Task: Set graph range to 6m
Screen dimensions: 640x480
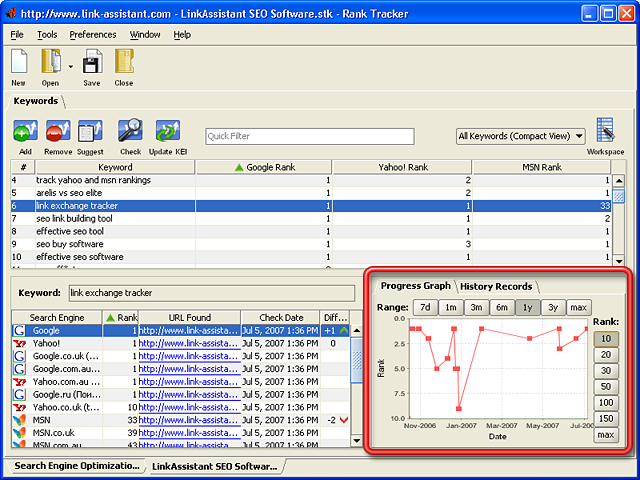Action: pyautogui.click(x=502, y=307)
